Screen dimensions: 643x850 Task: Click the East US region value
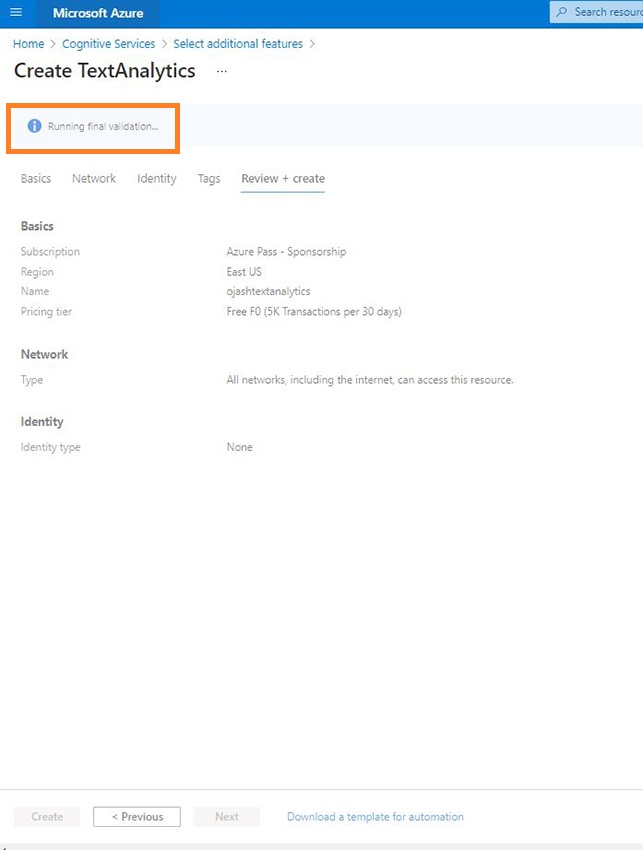pyautogui.click(x=244, y=272)
